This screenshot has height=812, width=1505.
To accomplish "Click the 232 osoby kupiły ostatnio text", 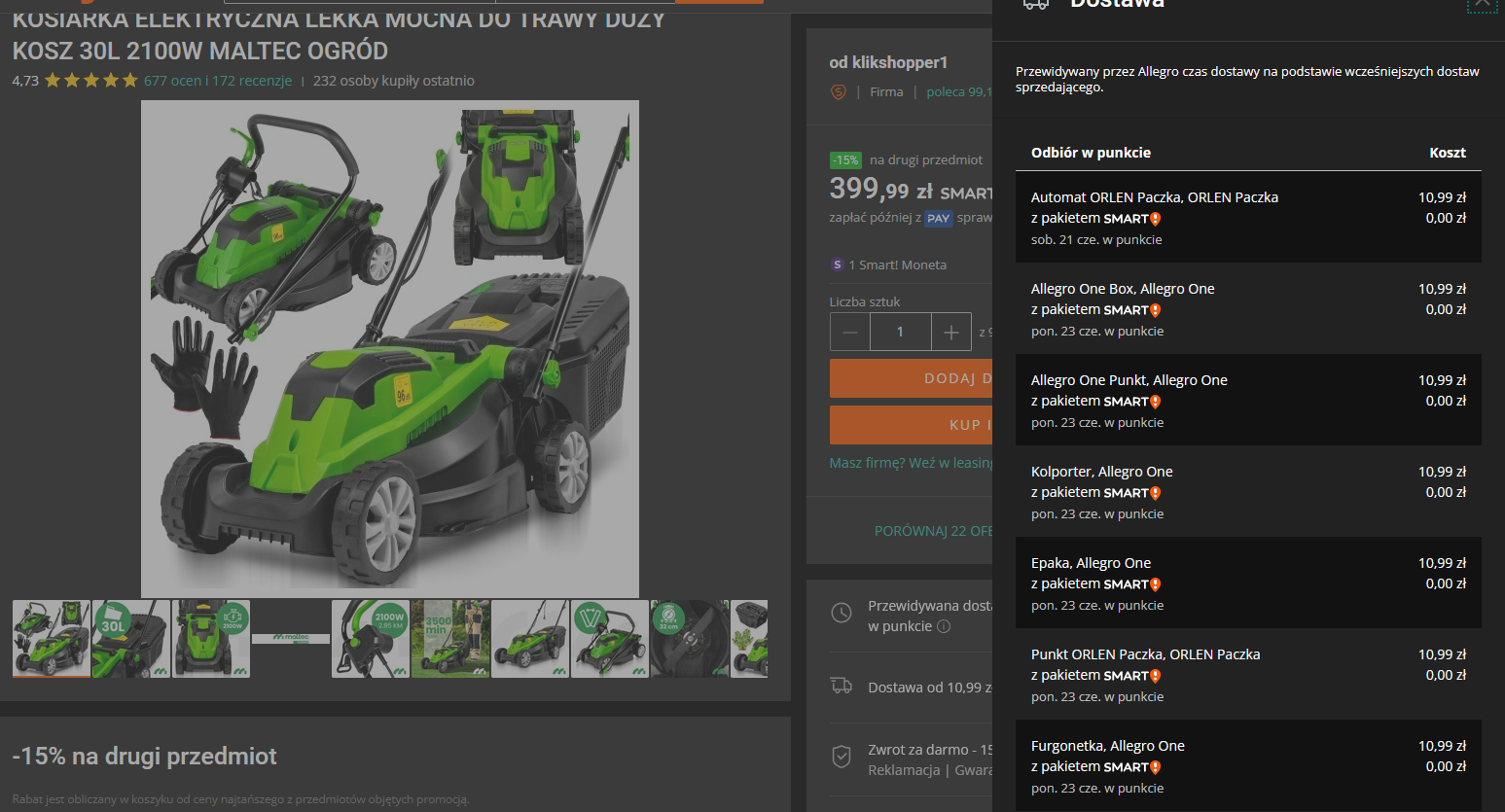I will 394,81.
